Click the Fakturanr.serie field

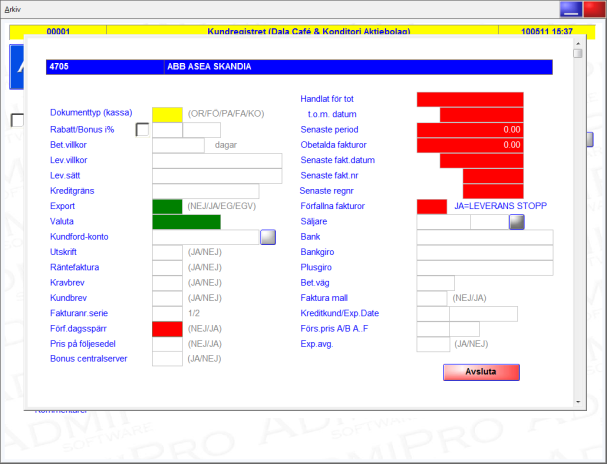coord(167,313)
